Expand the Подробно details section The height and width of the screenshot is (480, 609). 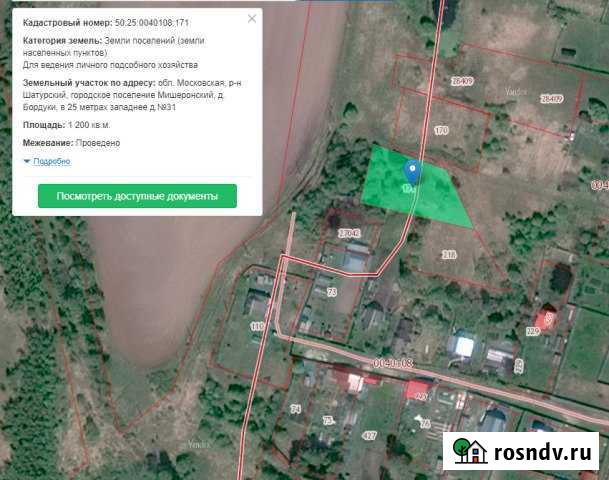[51, 161]
